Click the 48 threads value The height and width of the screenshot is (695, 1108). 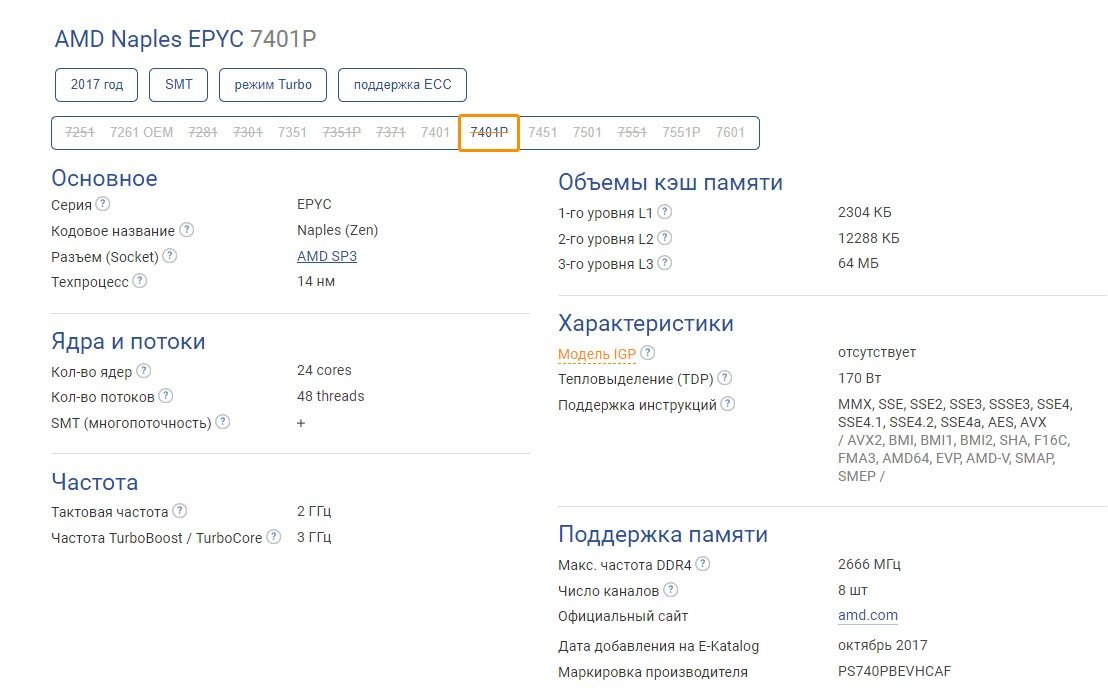coord(331,396)
